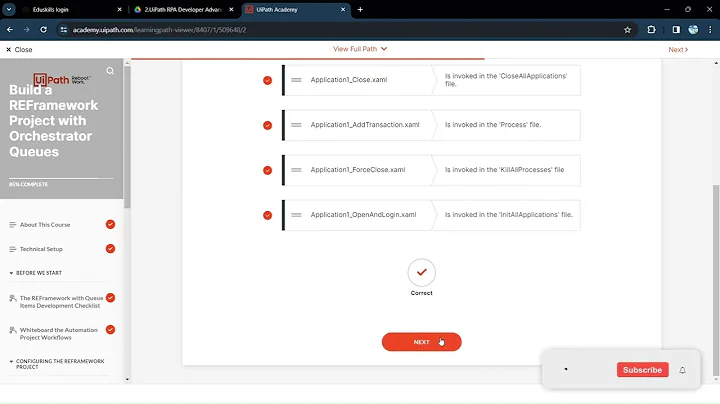Close the UiPath Academy tab
Screen dimensions: 720x404
[x=343, y=9]
